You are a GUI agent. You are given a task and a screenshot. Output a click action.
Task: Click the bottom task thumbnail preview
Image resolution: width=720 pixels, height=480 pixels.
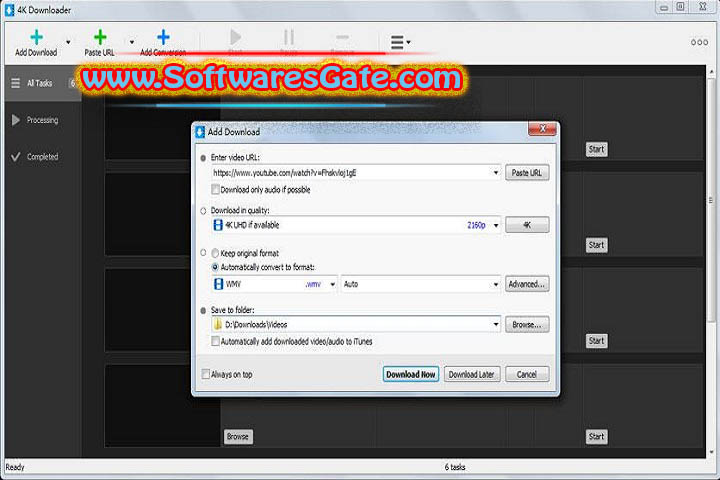163,406
